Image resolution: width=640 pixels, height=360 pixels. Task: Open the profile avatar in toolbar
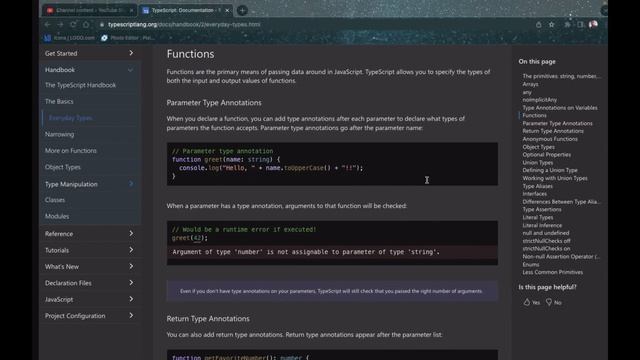pos(593,25)
